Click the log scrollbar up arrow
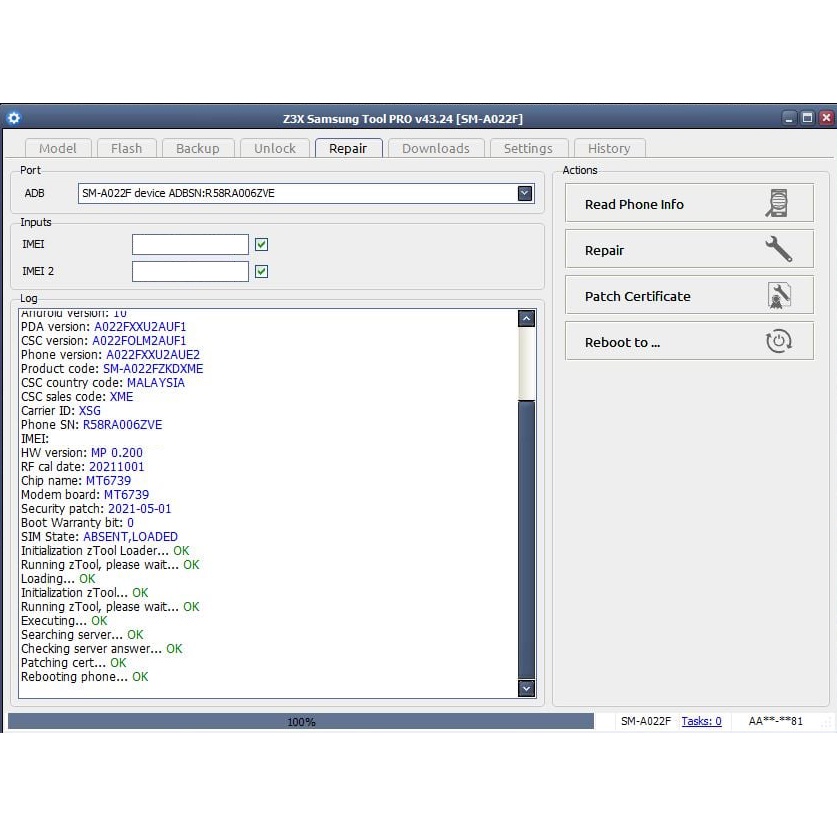 (526, 319)
